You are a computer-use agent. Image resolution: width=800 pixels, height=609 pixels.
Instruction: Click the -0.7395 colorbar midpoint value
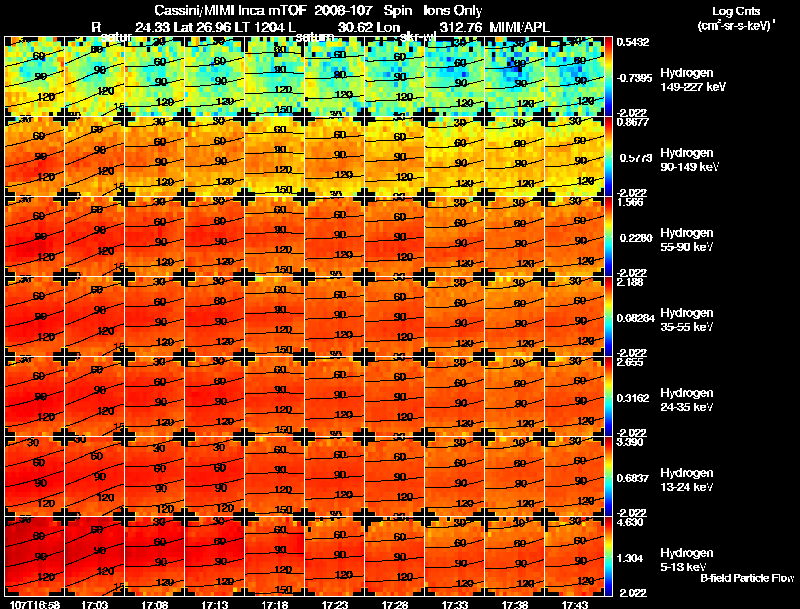(x=634, y=78)
